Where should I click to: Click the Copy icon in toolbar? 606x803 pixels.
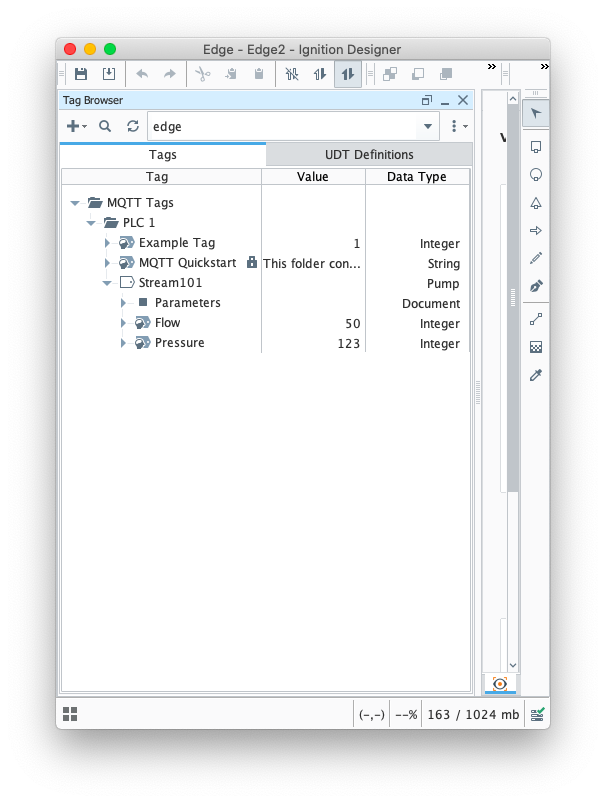pos(231,74)
